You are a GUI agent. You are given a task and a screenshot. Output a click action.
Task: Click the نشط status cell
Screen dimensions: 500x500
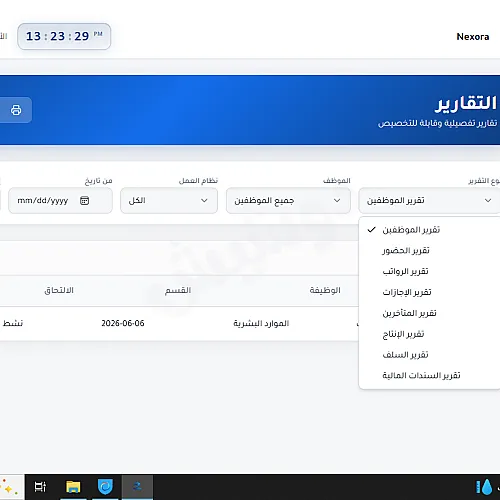[13, 323]
